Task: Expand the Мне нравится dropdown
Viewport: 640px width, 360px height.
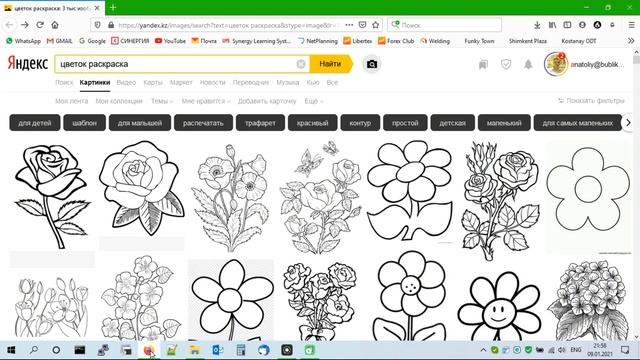Action: pos(206,101)
